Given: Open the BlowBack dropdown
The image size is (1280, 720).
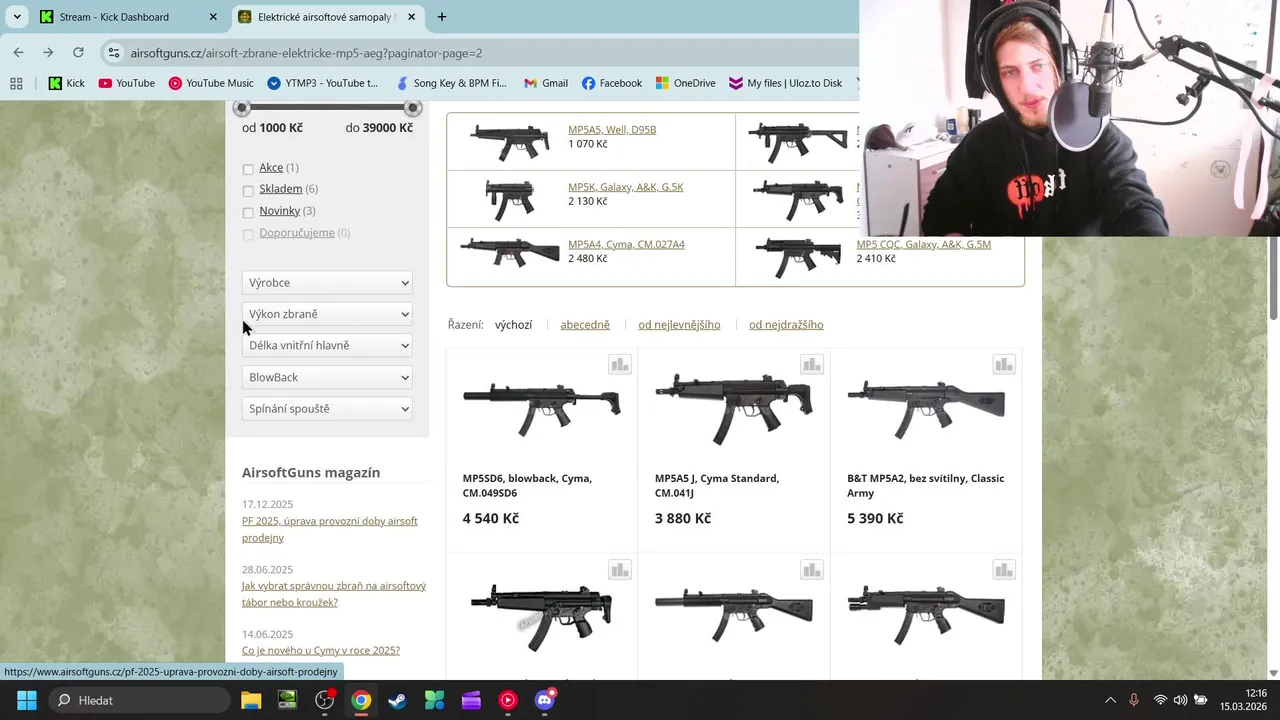Looking at the screenshot, I should pos(327,377).
